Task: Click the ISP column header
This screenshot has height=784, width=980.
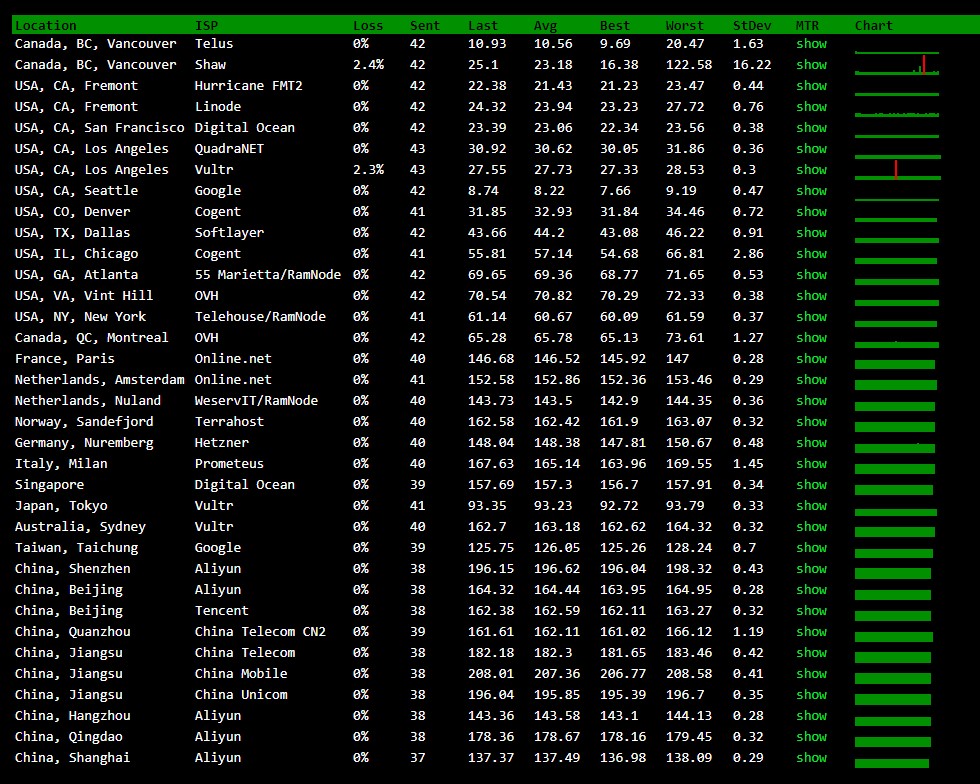Action: (206, 26)
